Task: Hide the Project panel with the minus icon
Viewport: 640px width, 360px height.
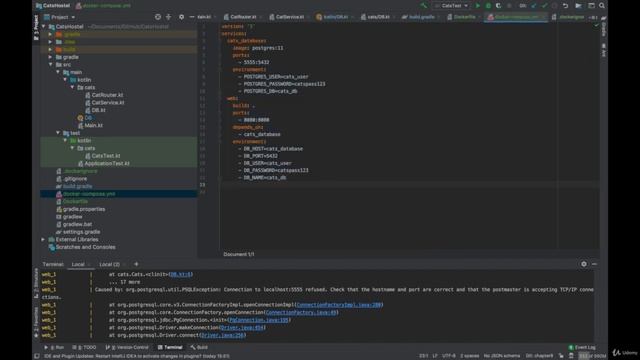Action: click(x=191, y=17)
